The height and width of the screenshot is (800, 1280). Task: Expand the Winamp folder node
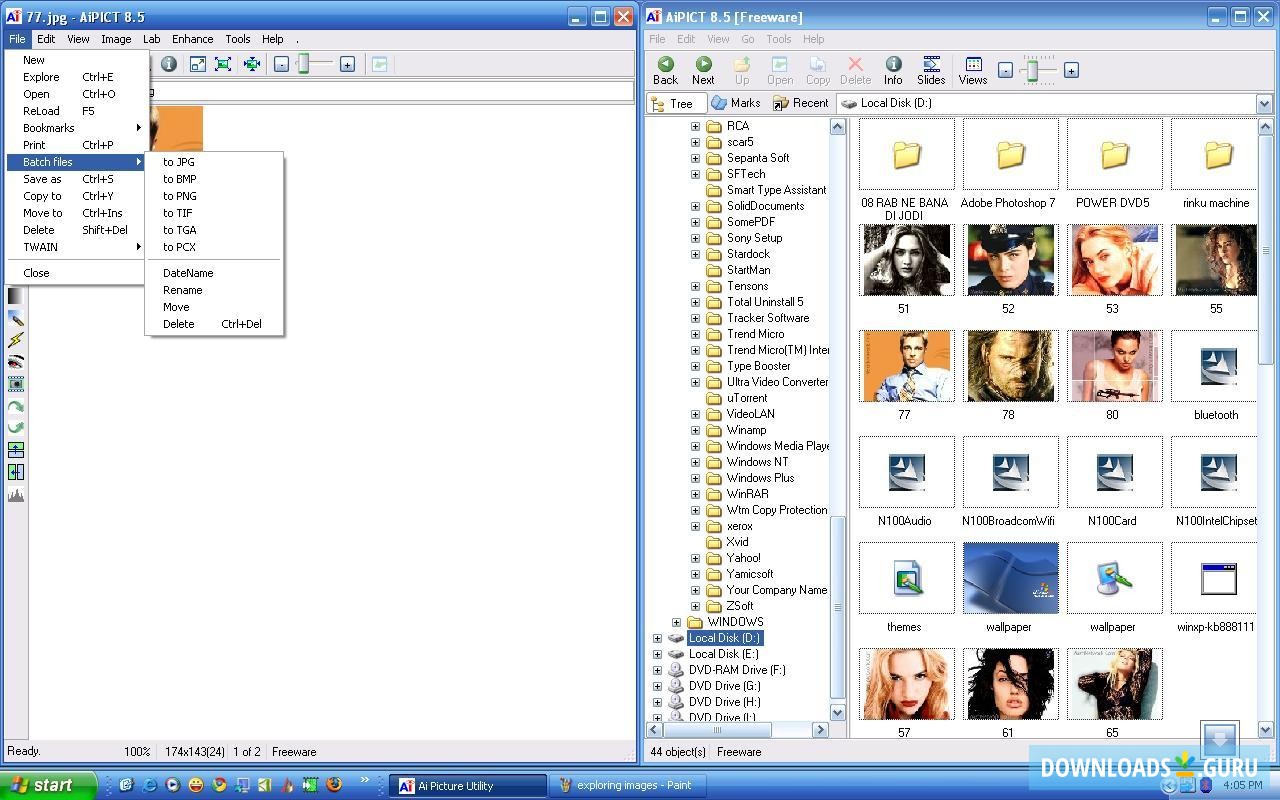click(x=695, y=430)
